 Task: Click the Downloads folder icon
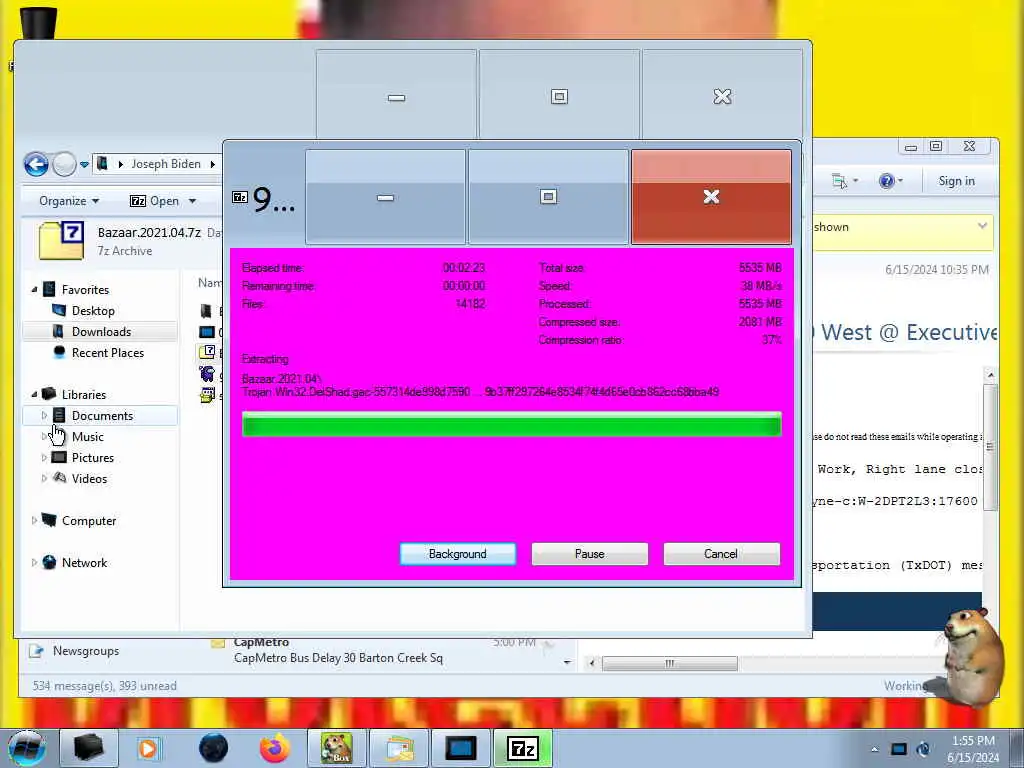[x=58, y=331]
